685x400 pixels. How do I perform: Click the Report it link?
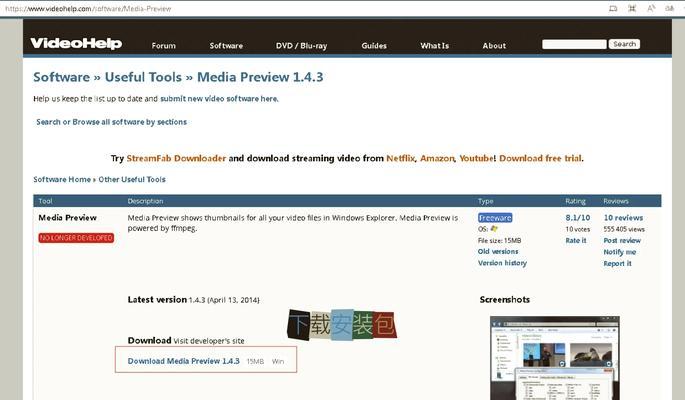coord(617,263)
